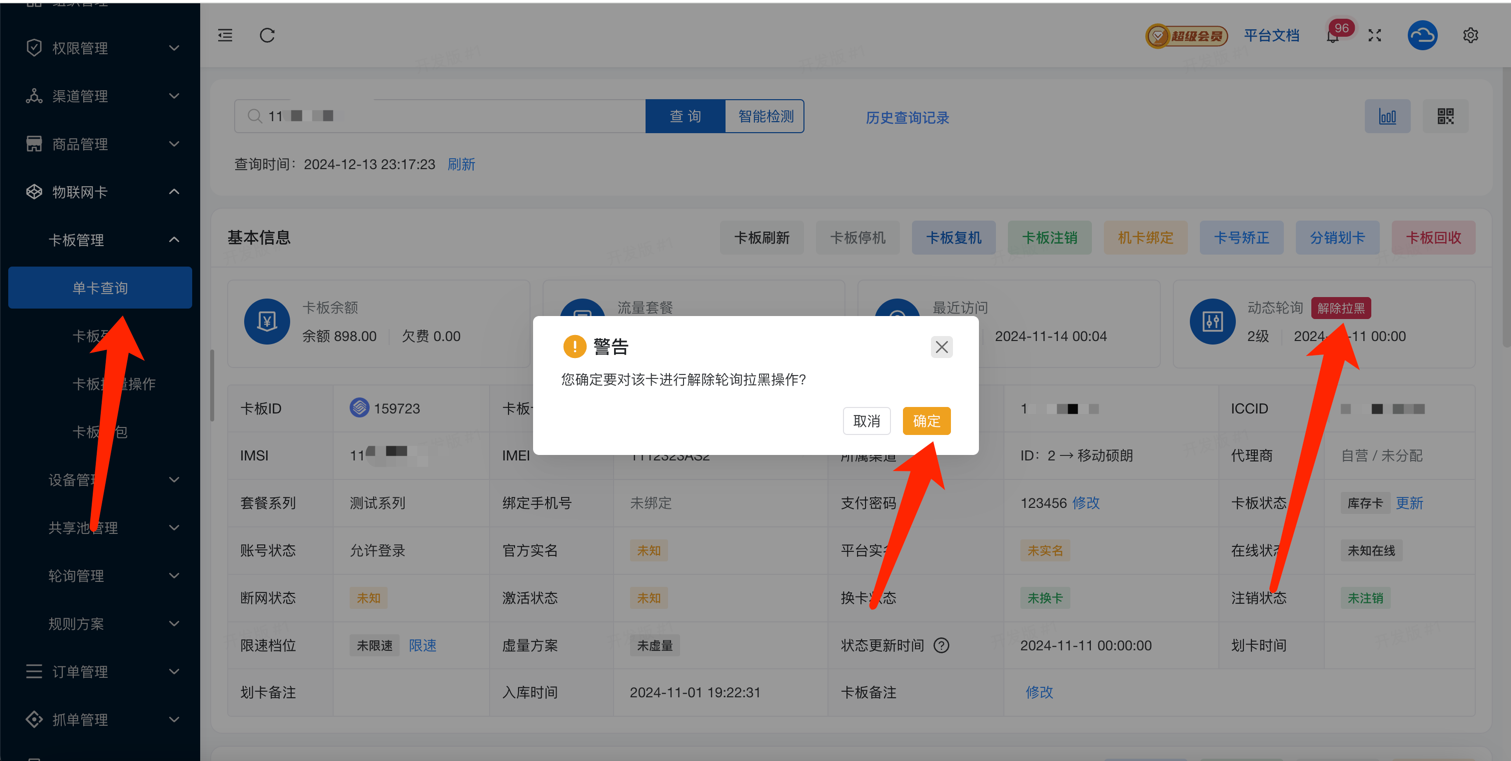Click 取消 to cancel the warning
Image resolution: width=1511 pixels, height=761 pixels.
click(x=866, y=421)
